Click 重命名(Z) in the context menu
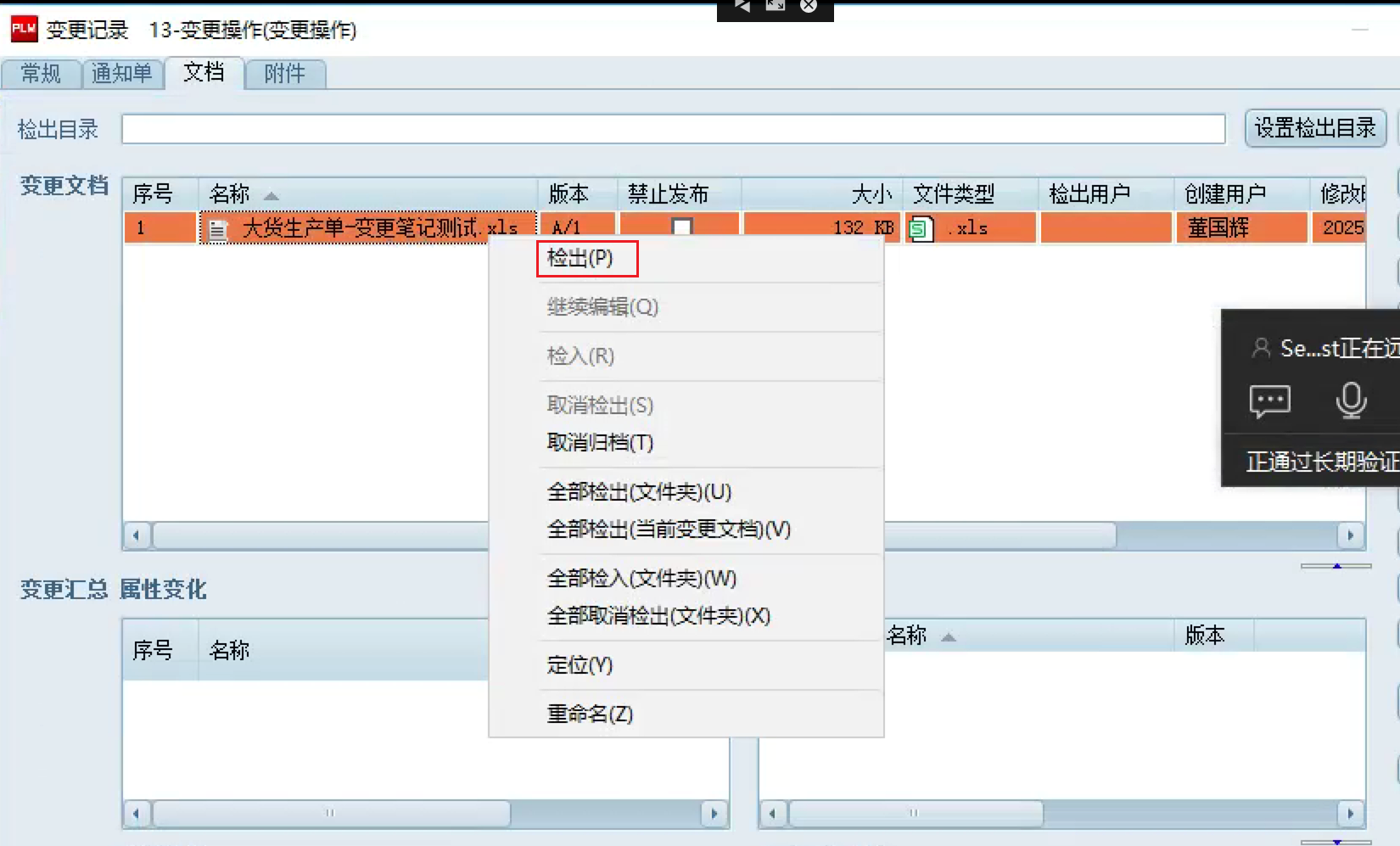1400x846 pixels. coord(686,714)
